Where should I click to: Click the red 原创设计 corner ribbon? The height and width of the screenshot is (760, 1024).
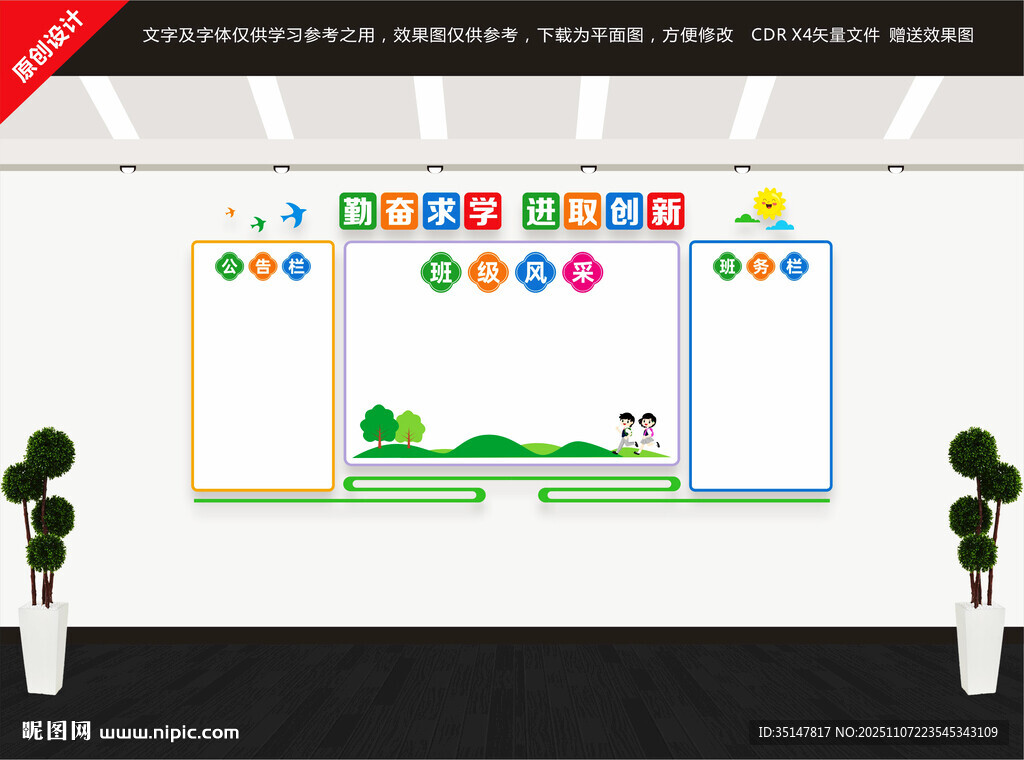point(49,46)
